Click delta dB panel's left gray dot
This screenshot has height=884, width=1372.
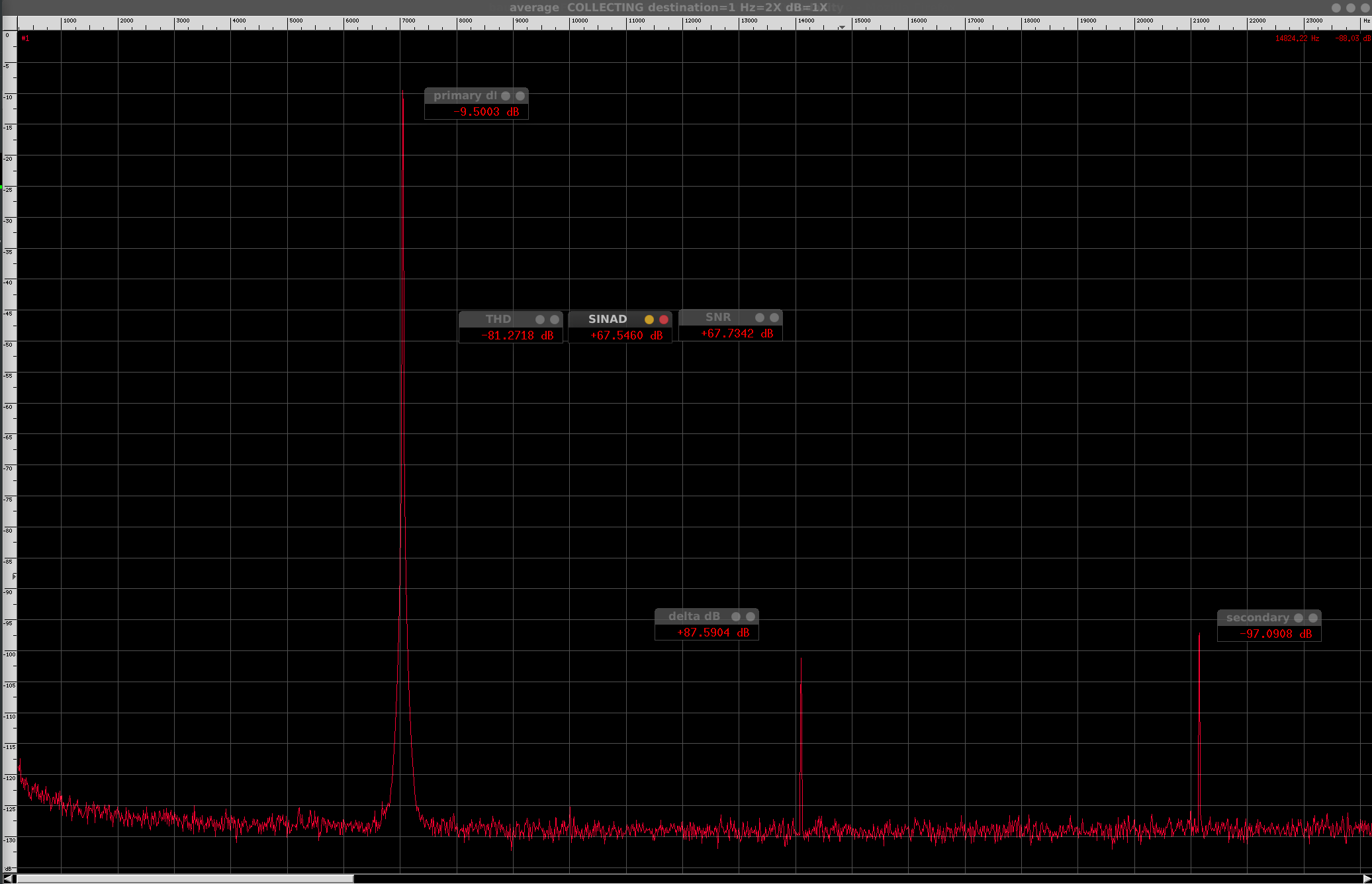click(x=736, y=617)
